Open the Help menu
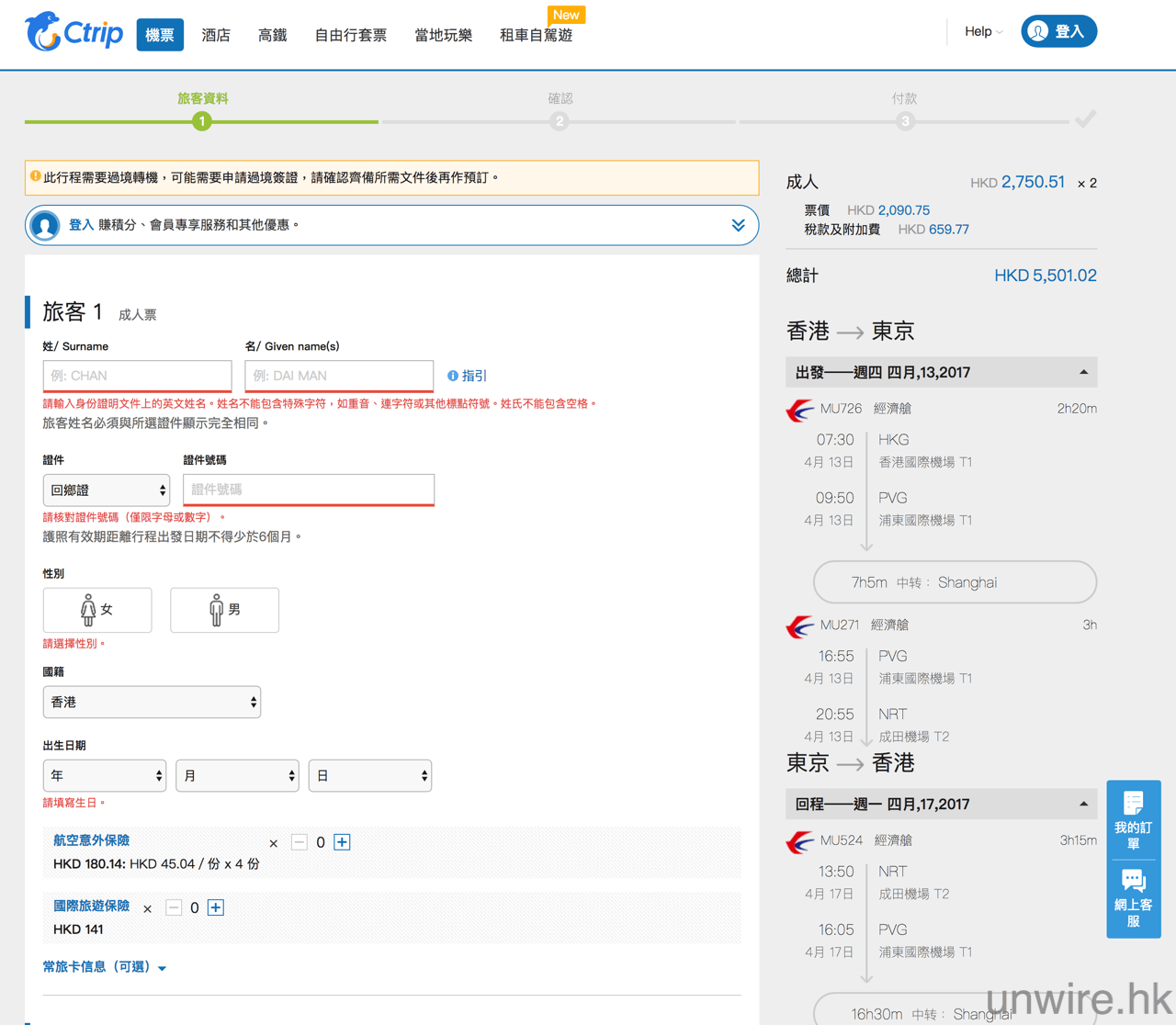Viewport: 1176px width, 1025px height. coord(982,31)
